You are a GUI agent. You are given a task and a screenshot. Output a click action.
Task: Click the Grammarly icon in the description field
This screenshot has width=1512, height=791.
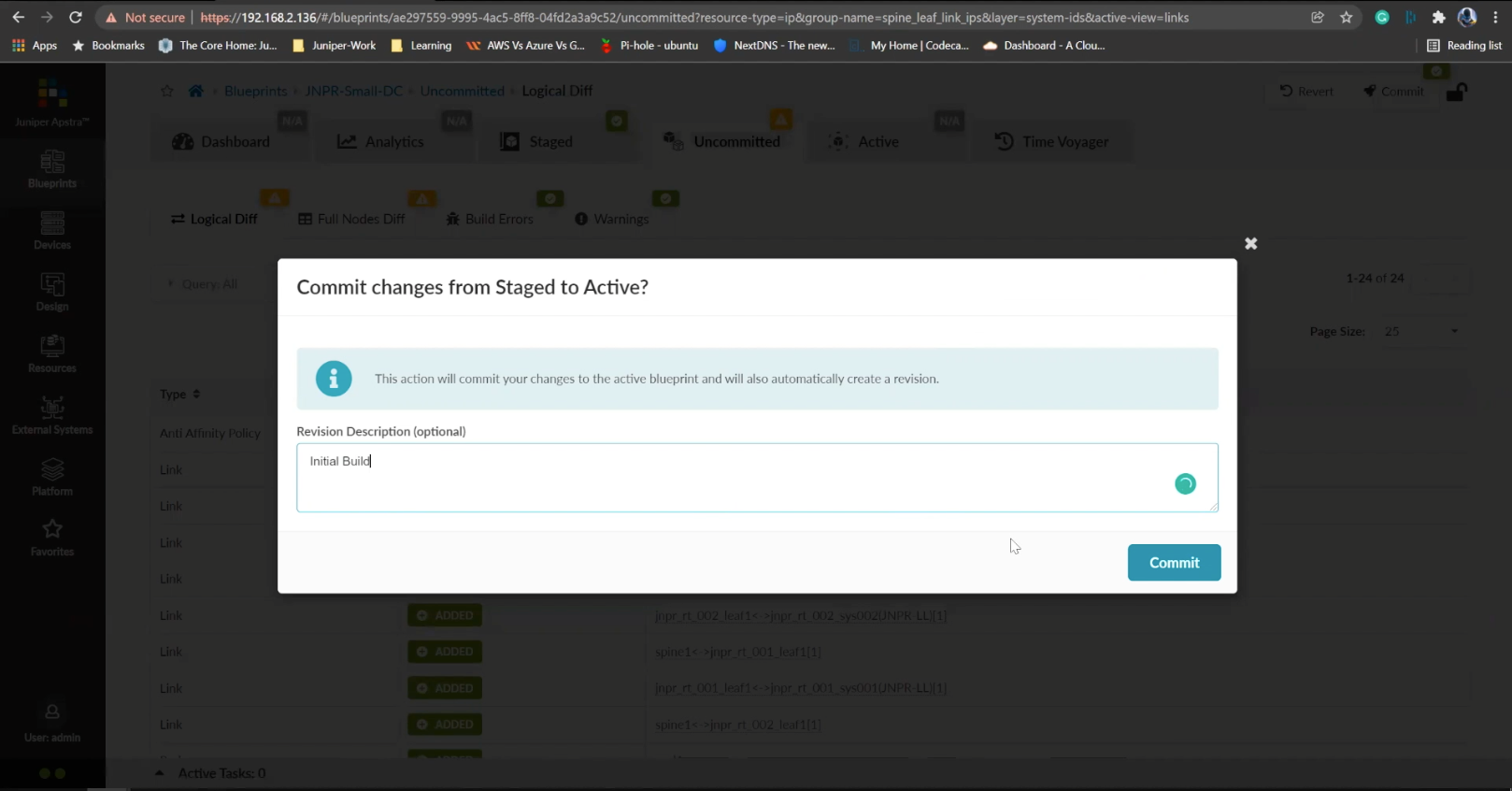[1185, 483]
